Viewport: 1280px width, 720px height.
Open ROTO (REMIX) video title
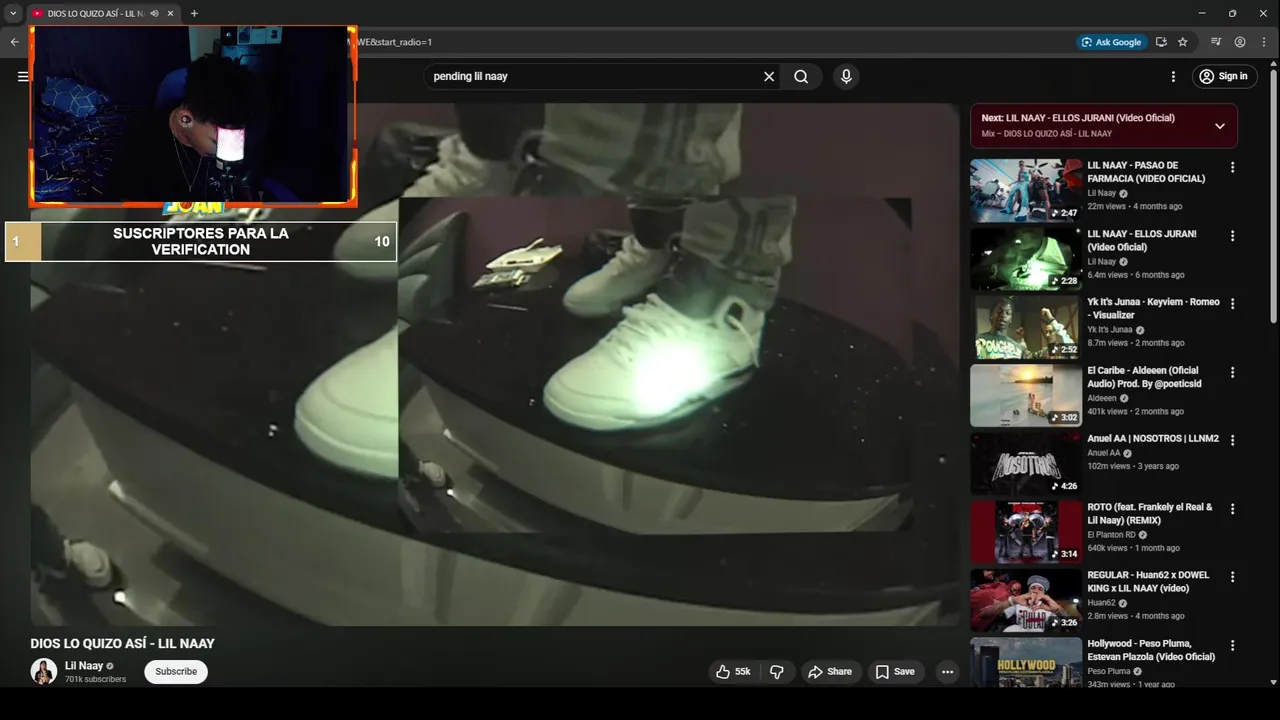click(x=1150, y=514)
